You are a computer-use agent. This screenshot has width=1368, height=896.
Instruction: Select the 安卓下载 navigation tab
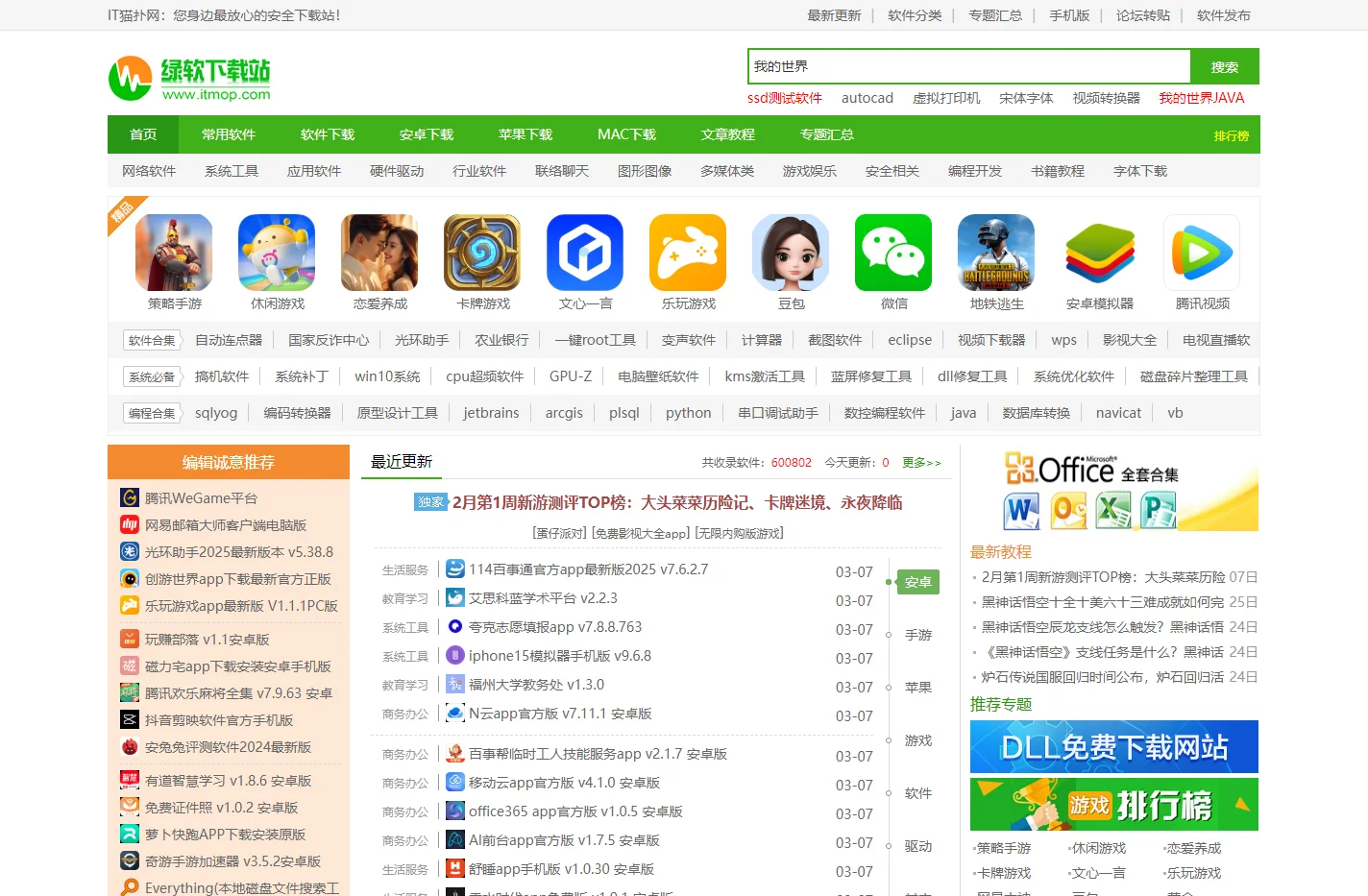click(x=427, y=134)
